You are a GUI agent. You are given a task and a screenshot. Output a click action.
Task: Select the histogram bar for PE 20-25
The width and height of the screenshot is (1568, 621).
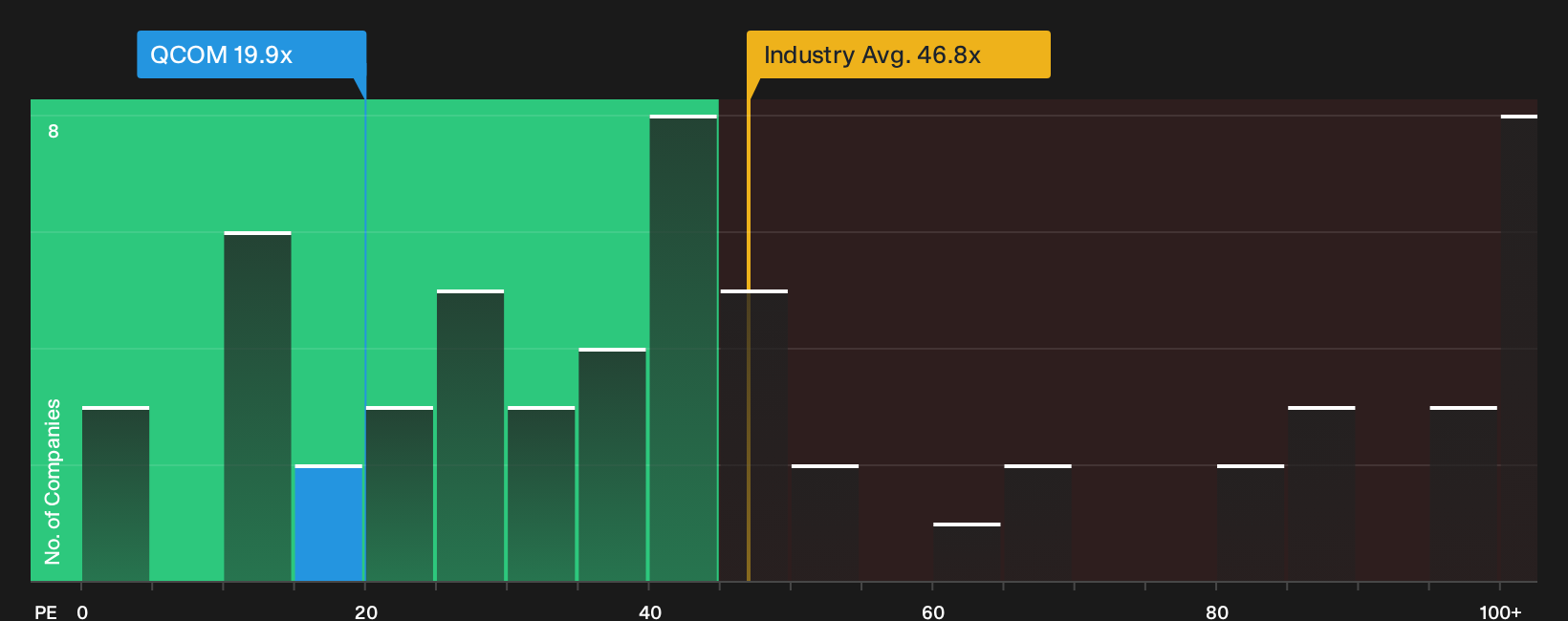400,494
